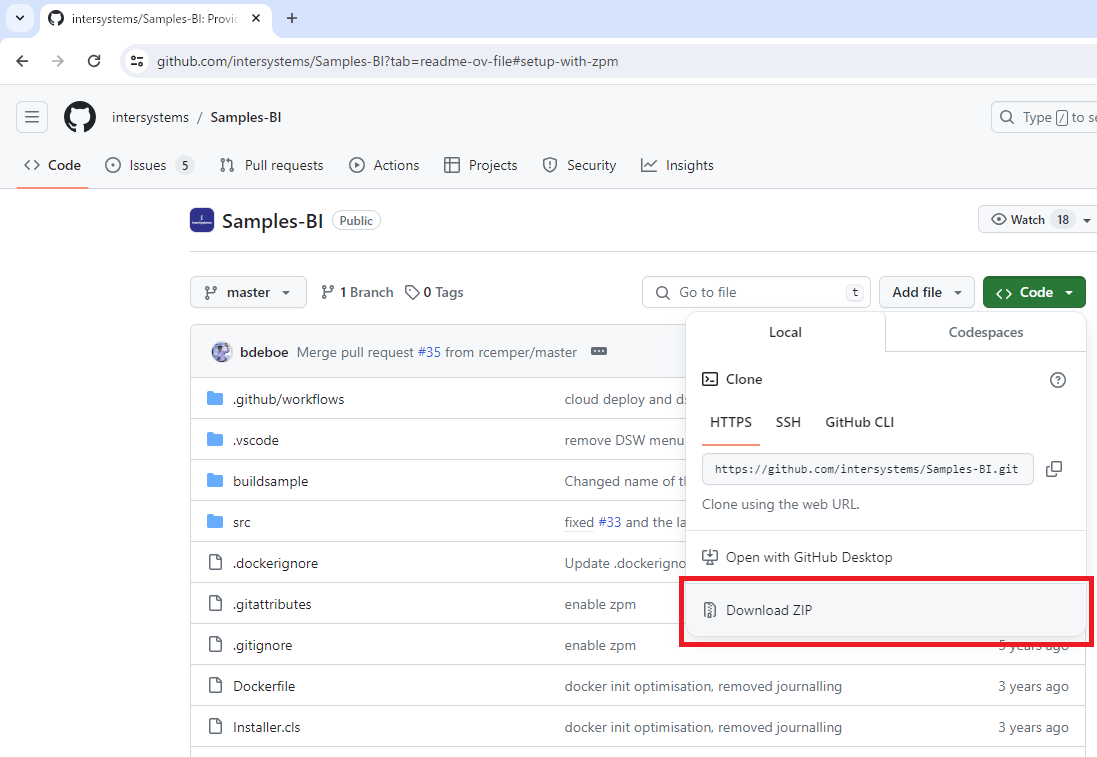Click Open with GitHub Desktop
The height and width of the screenshot is (757, 1097).
point(808,557)
